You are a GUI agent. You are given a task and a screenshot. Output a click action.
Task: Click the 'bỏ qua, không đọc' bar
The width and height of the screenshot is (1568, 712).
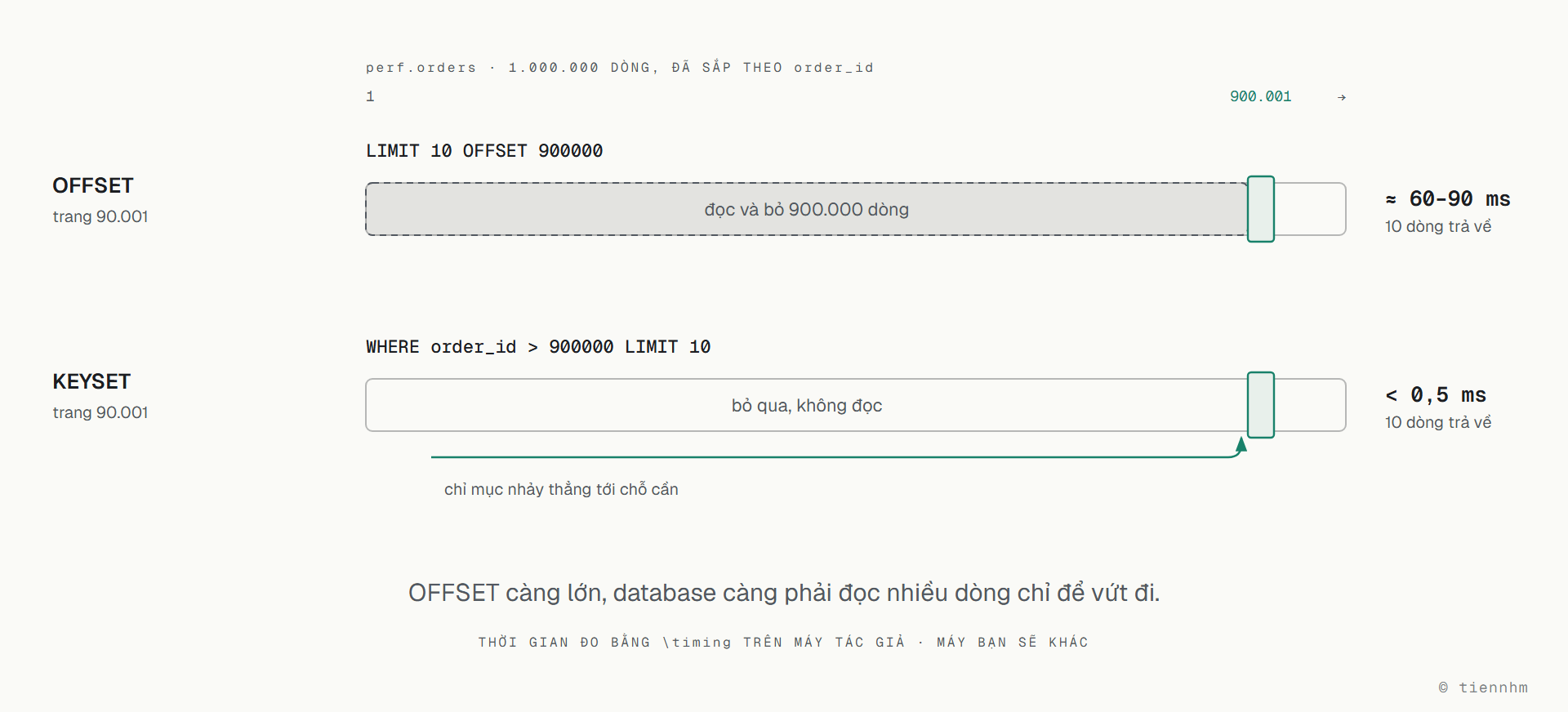[x=806, y=405]
